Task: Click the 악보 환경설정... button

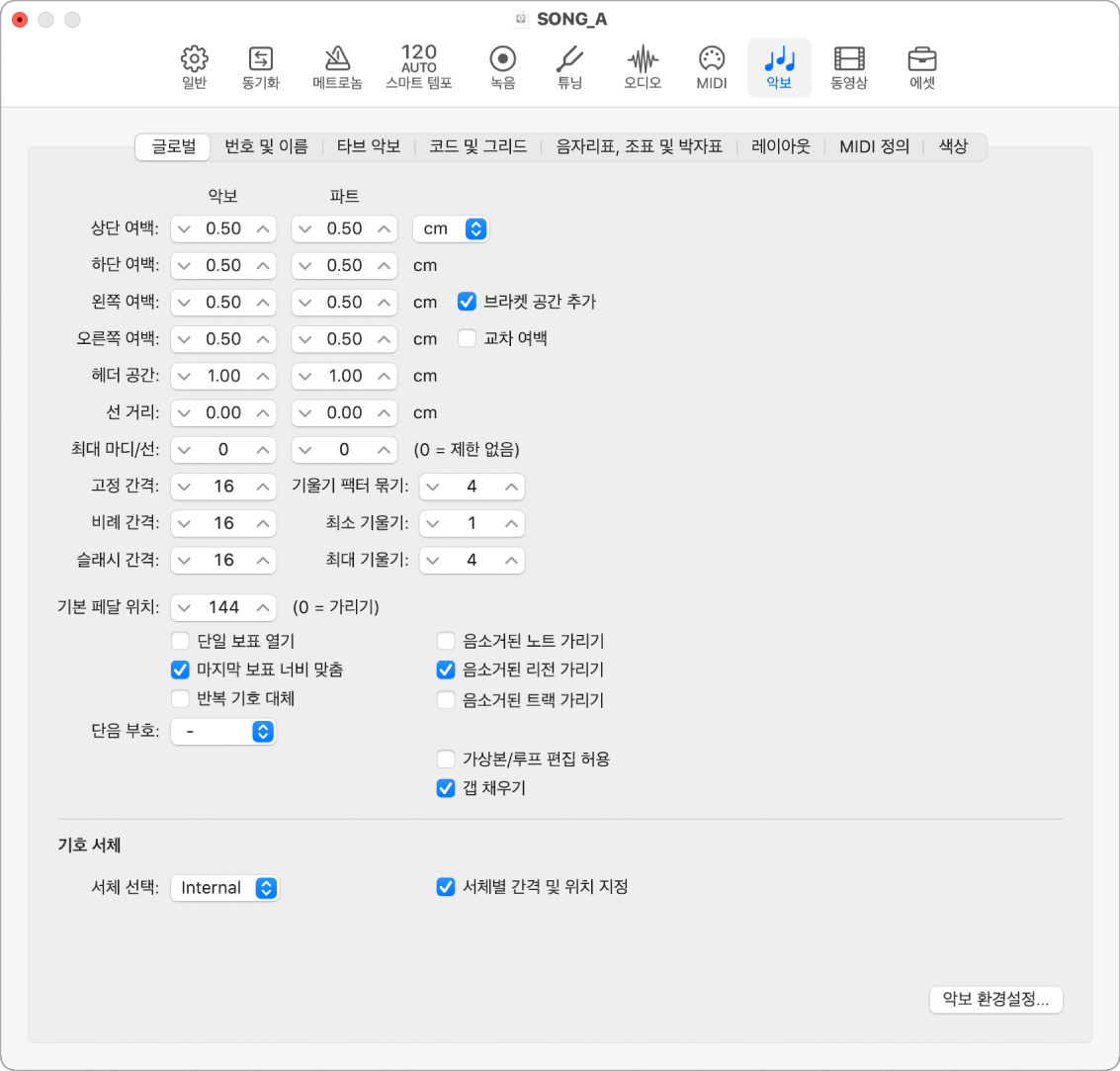Action: (x=995, y=999)
